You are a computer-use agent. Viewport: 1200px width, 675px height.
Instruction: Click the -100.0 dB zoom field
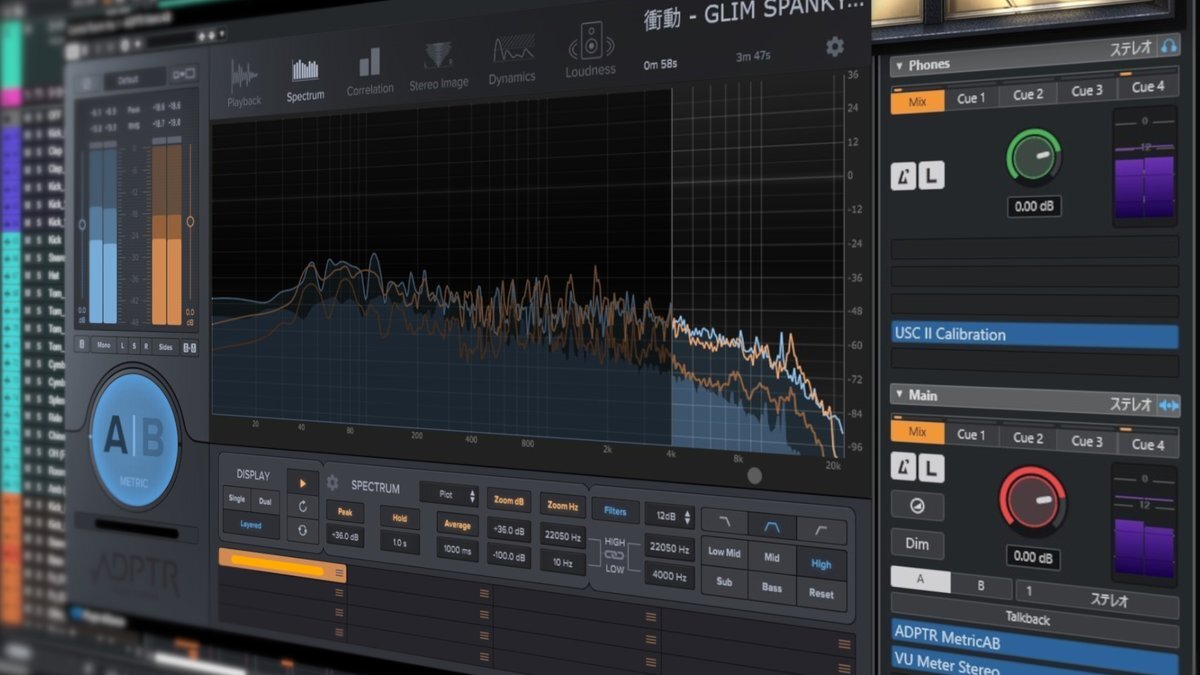point(509,555)
